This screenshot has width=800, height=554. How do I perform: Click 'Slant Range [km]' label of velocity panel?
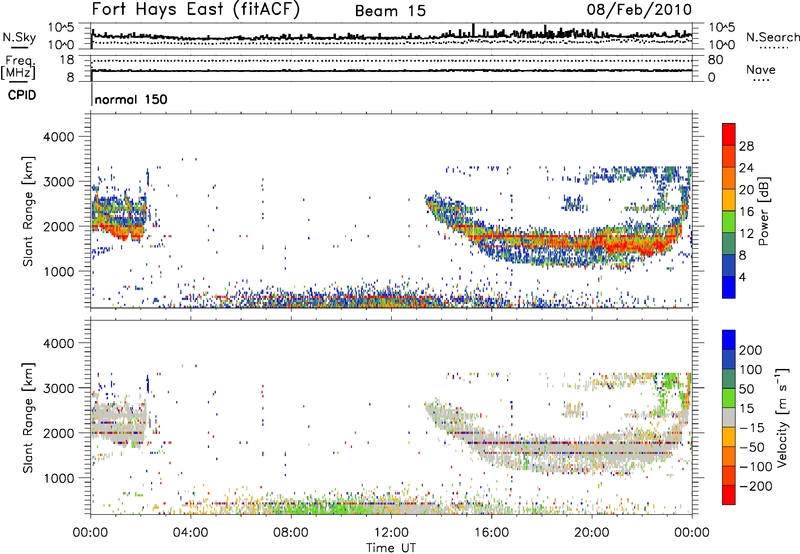pos(28,418)
